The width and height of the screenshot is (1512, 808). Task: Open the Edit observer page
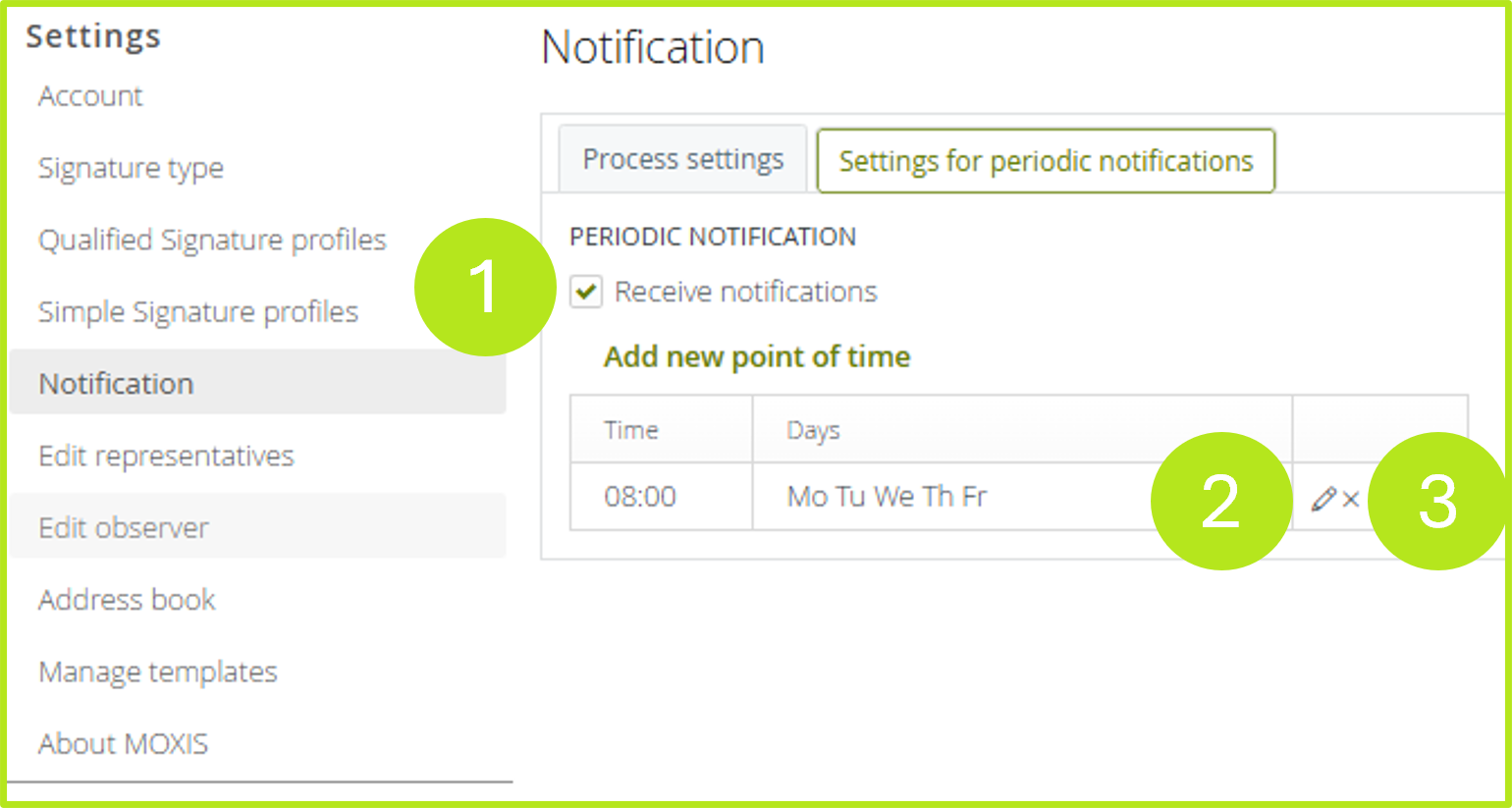(125, 527)
